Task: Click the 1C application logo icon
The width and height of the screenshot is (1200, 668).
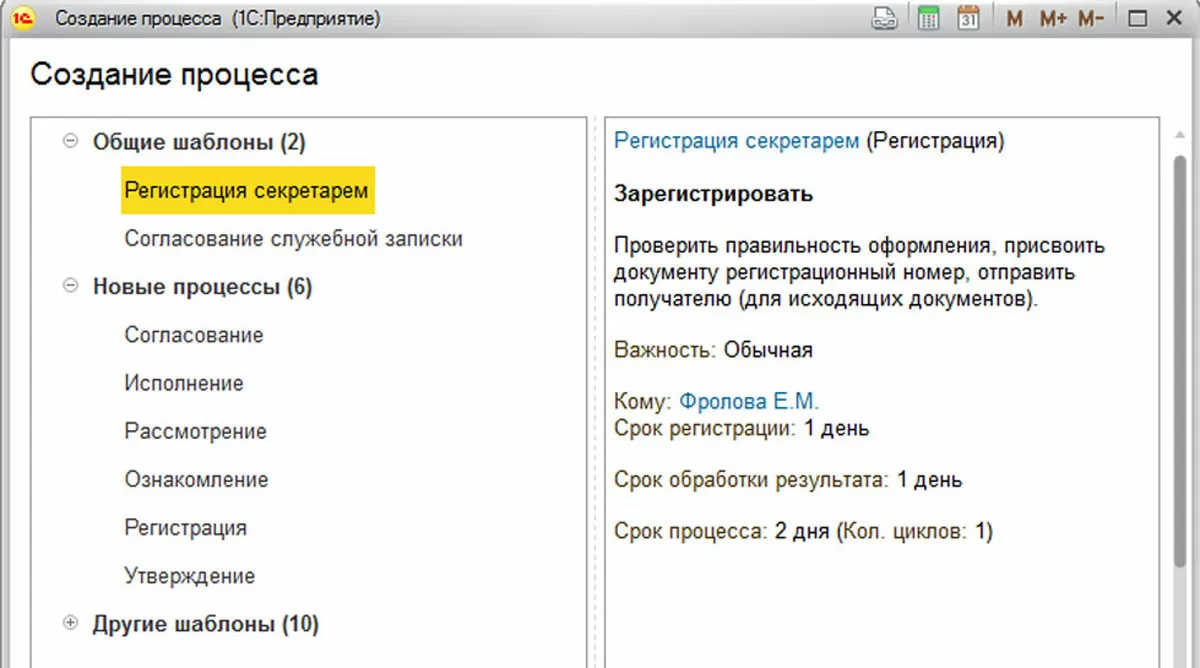Action: click(20, 19)
